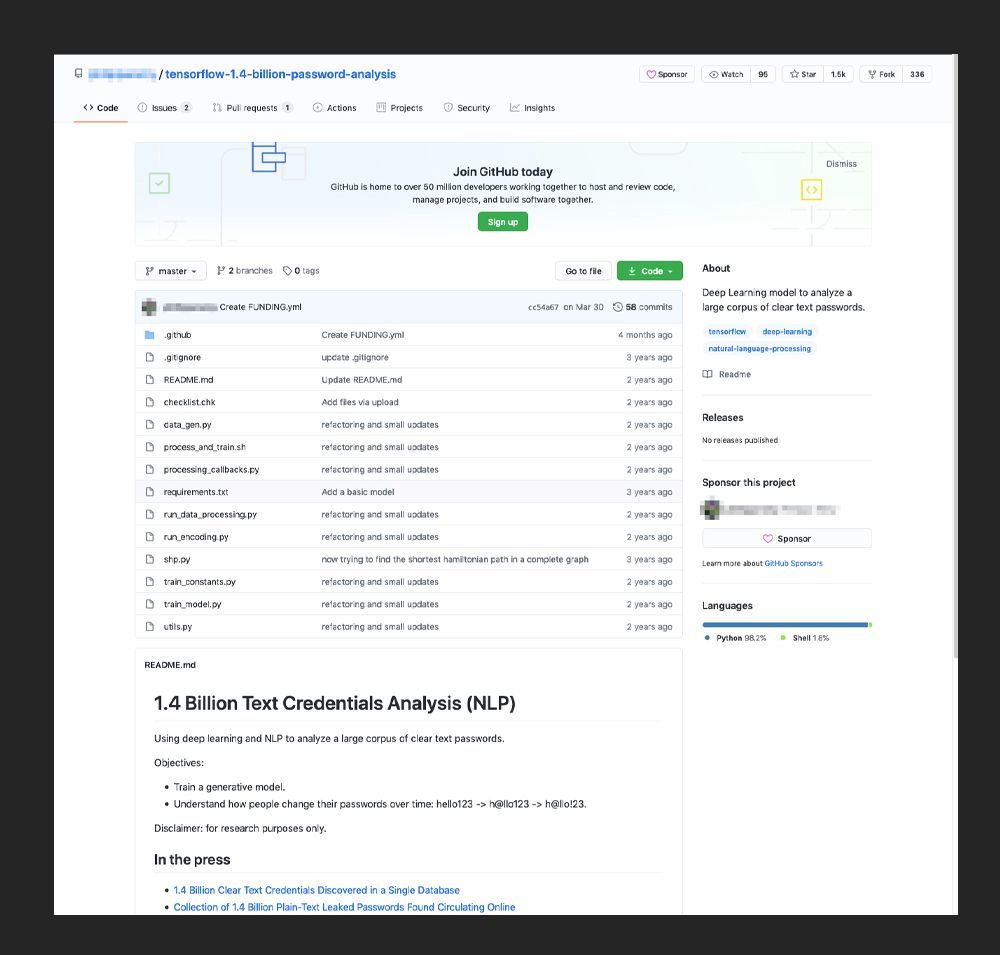Open the Actions tab
The width and height of the screenshot is (1000, 955).
[x=335, y=108]
